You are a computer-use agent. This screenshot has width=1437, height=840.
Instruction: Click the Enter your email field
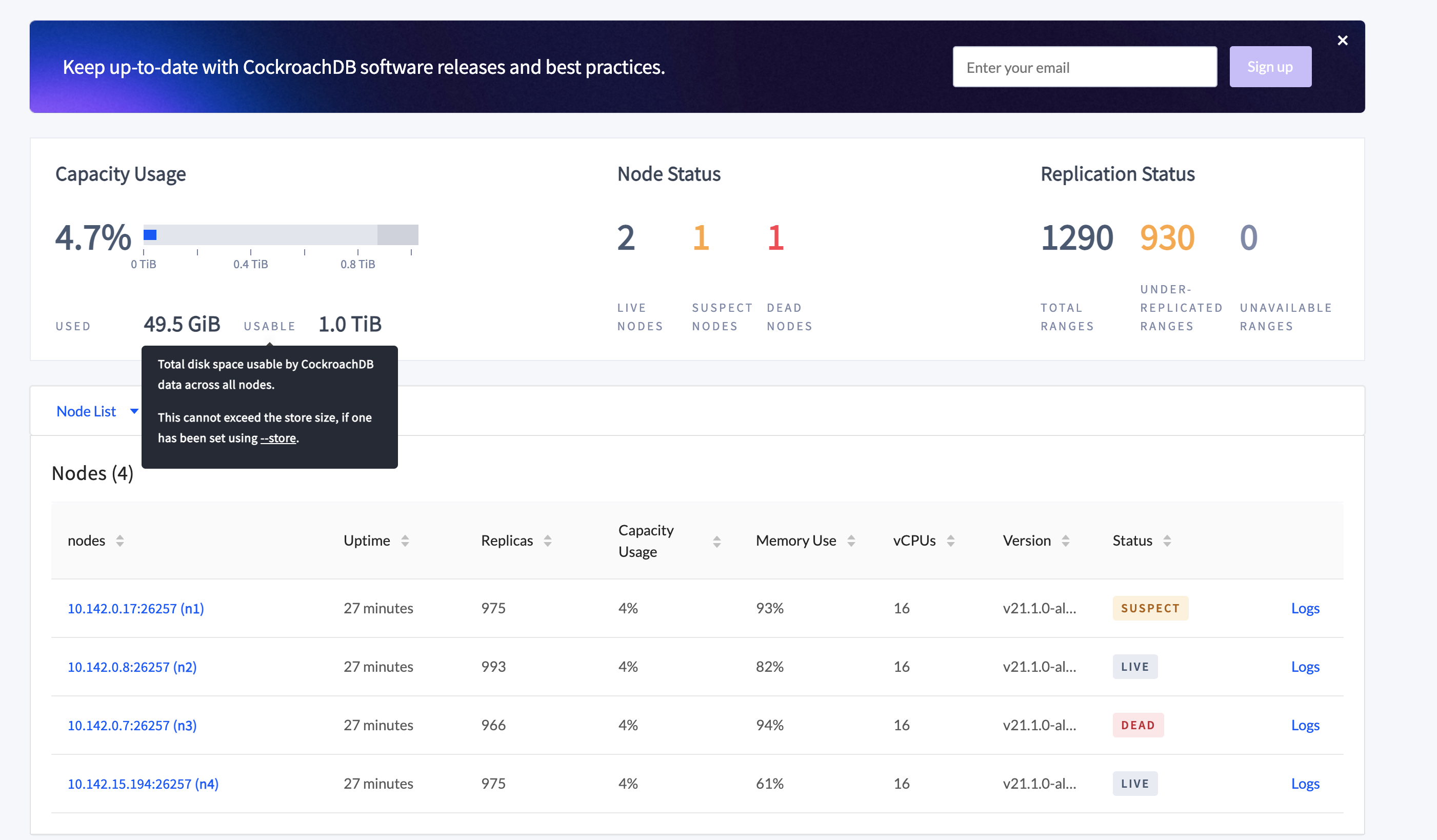click(1085, 67)
